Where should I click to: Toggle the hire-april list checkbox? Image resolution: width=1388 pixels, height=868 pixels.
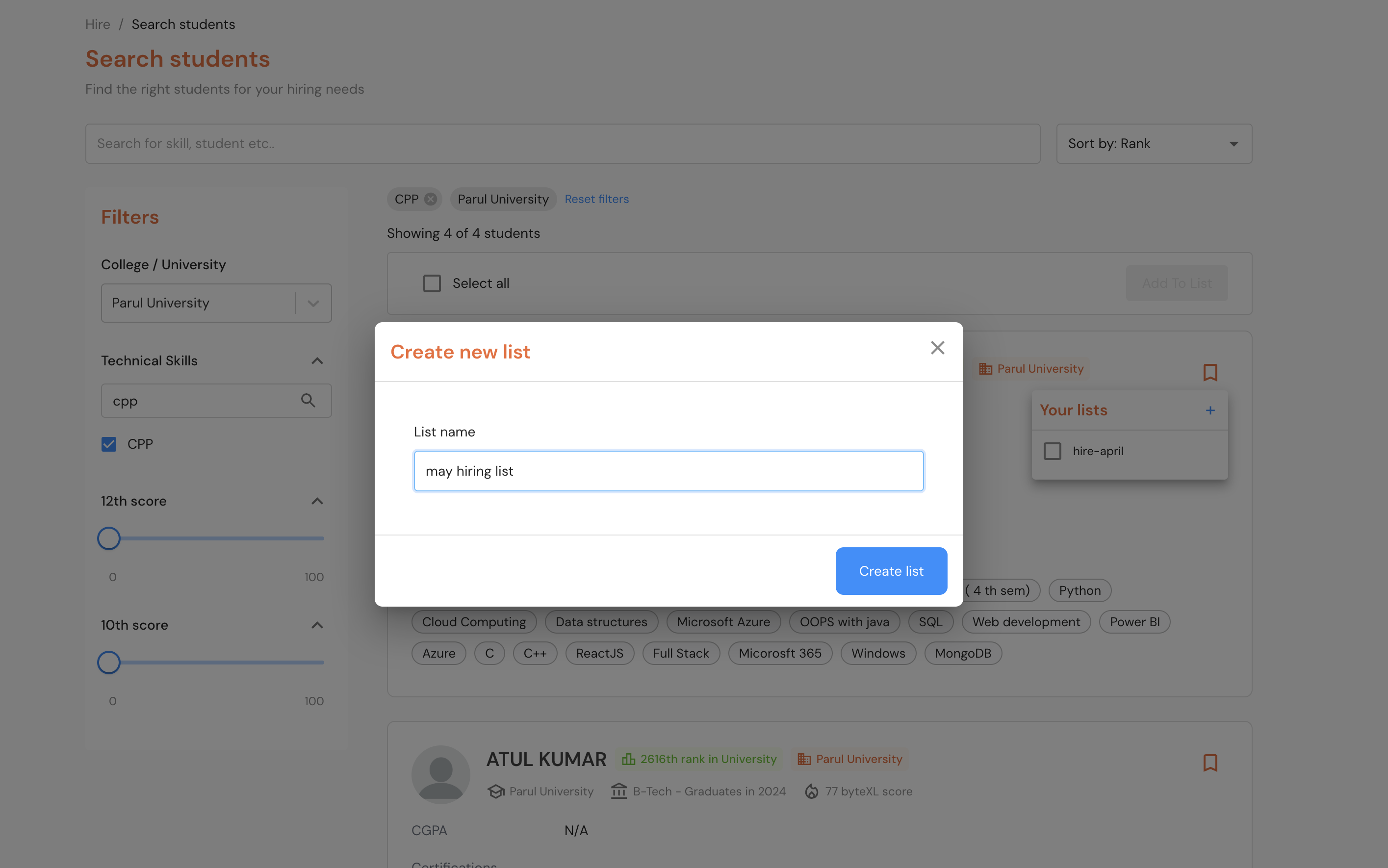[x=1052, y=451]
